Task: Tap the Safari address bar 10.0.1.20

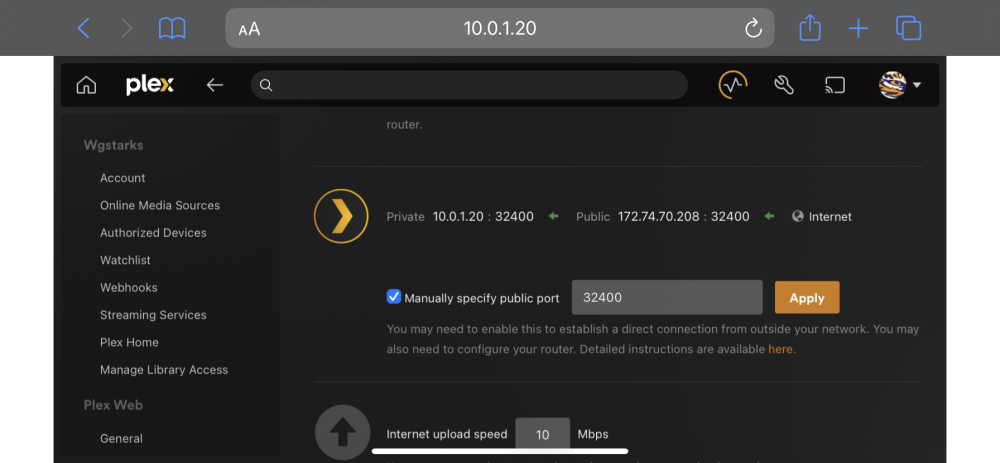Action: coord(499,28)
